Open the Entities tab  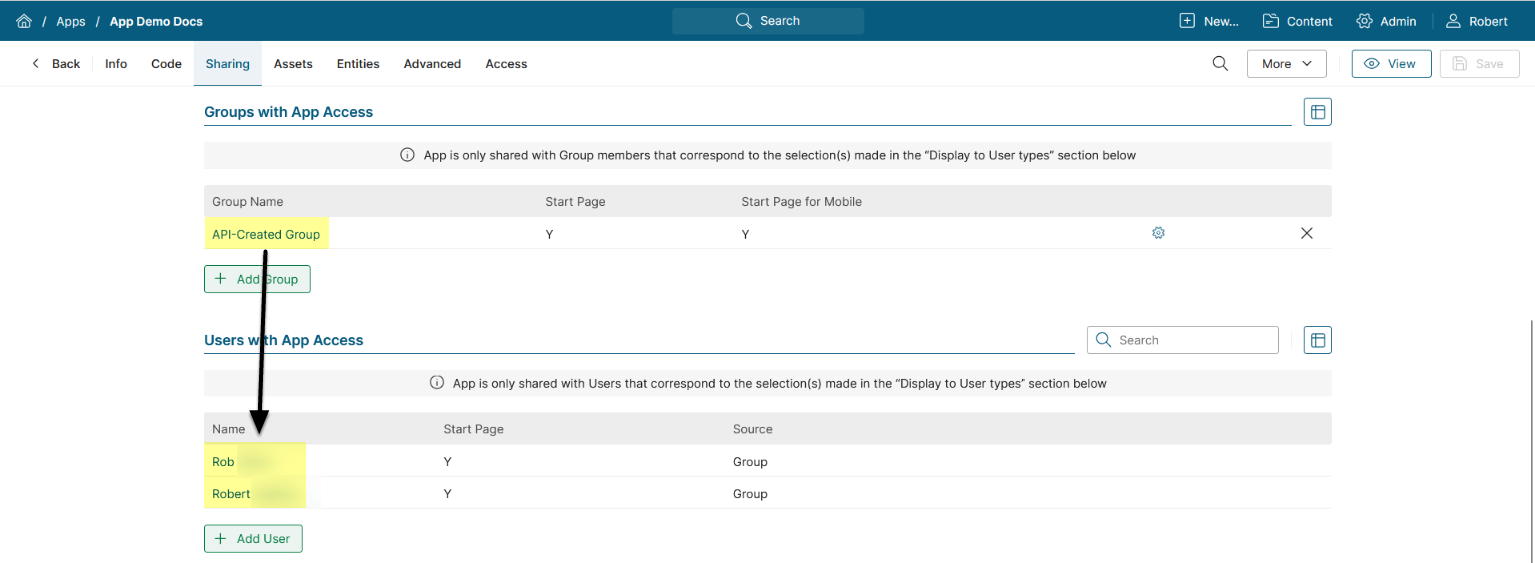point(358,64)
